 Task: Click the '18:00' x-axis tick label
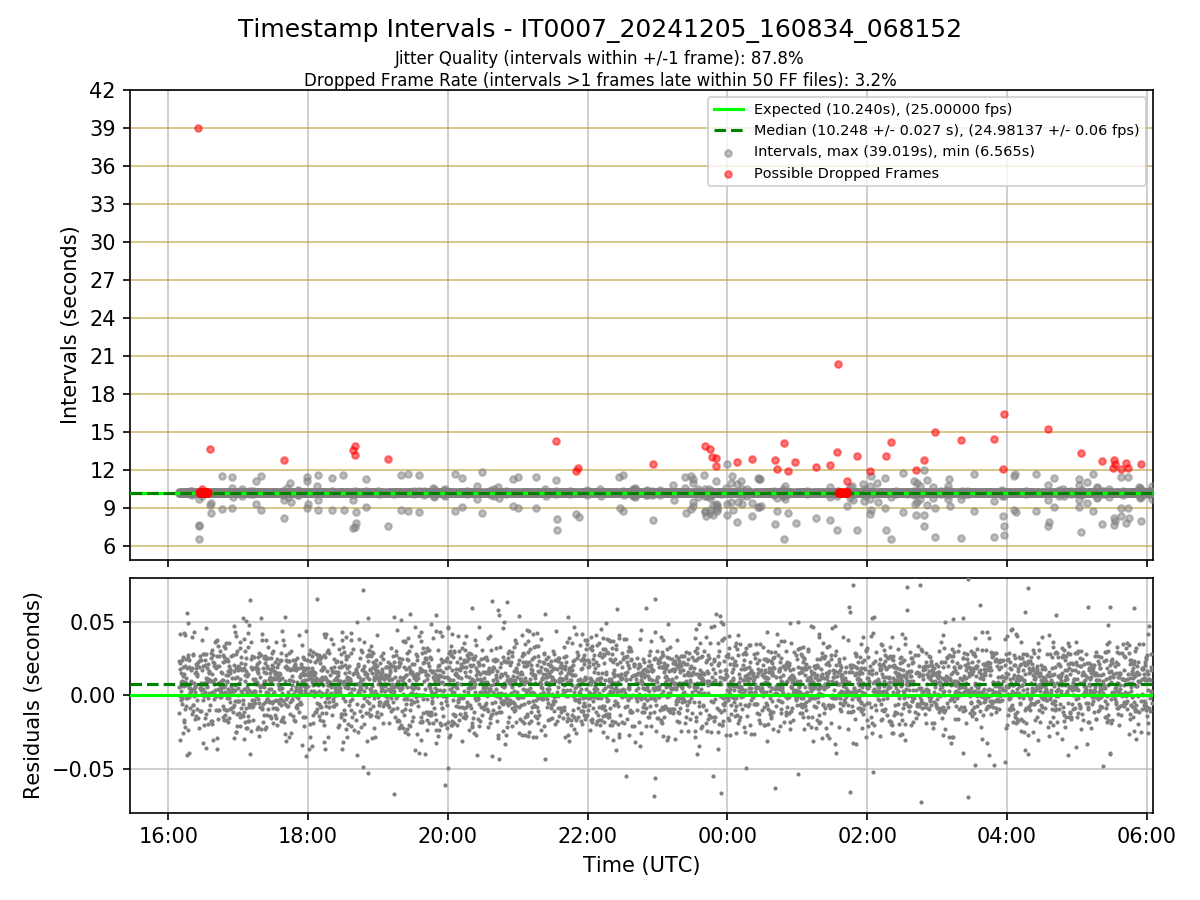(x=307, y=835)
